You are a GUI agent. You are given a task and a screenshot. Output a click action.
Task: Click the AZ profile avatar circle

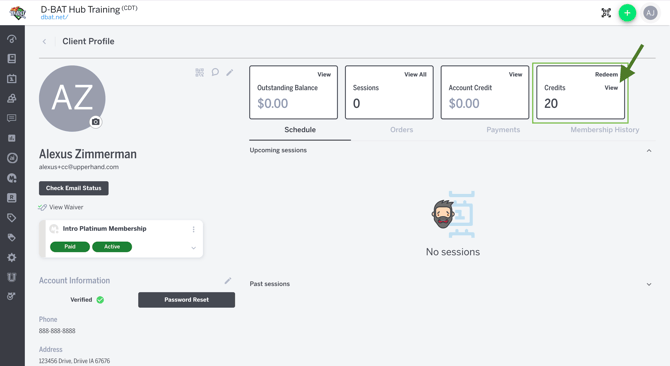coord(72,99)
